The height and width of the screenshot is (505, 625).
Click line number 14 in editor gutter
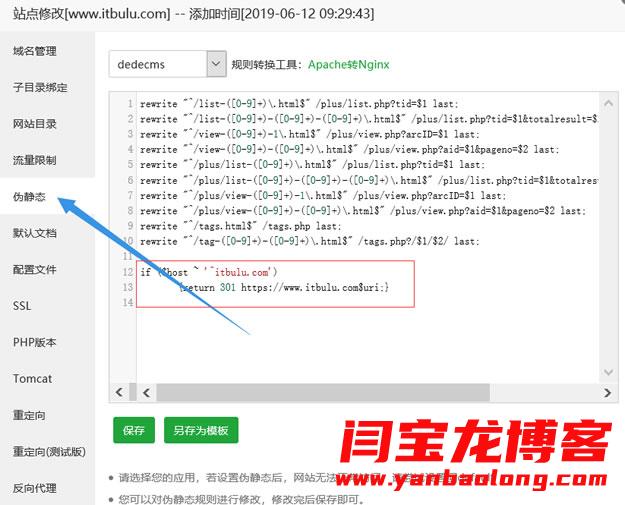pos(128,302)
